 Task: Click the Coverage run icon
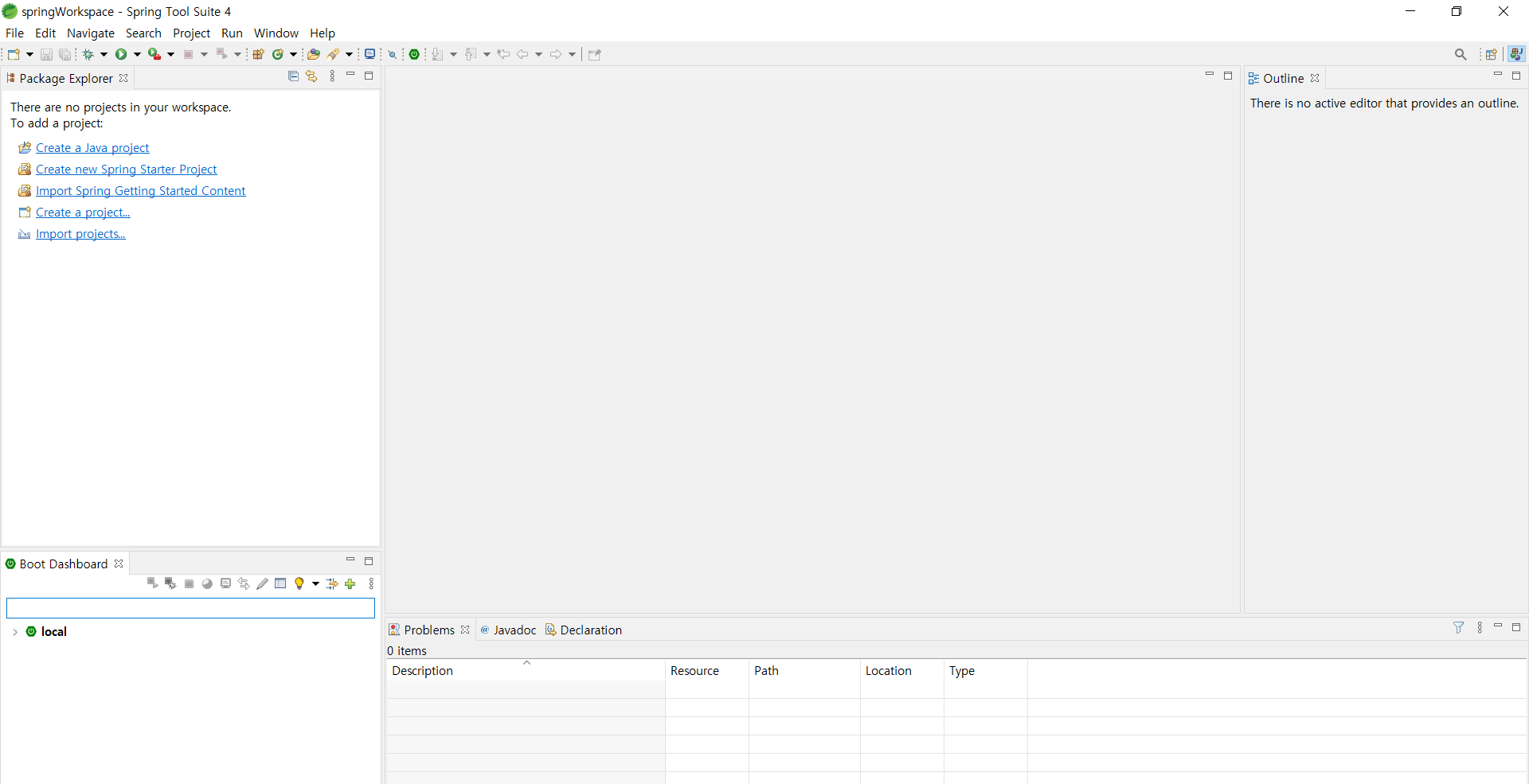coord(154,54)
